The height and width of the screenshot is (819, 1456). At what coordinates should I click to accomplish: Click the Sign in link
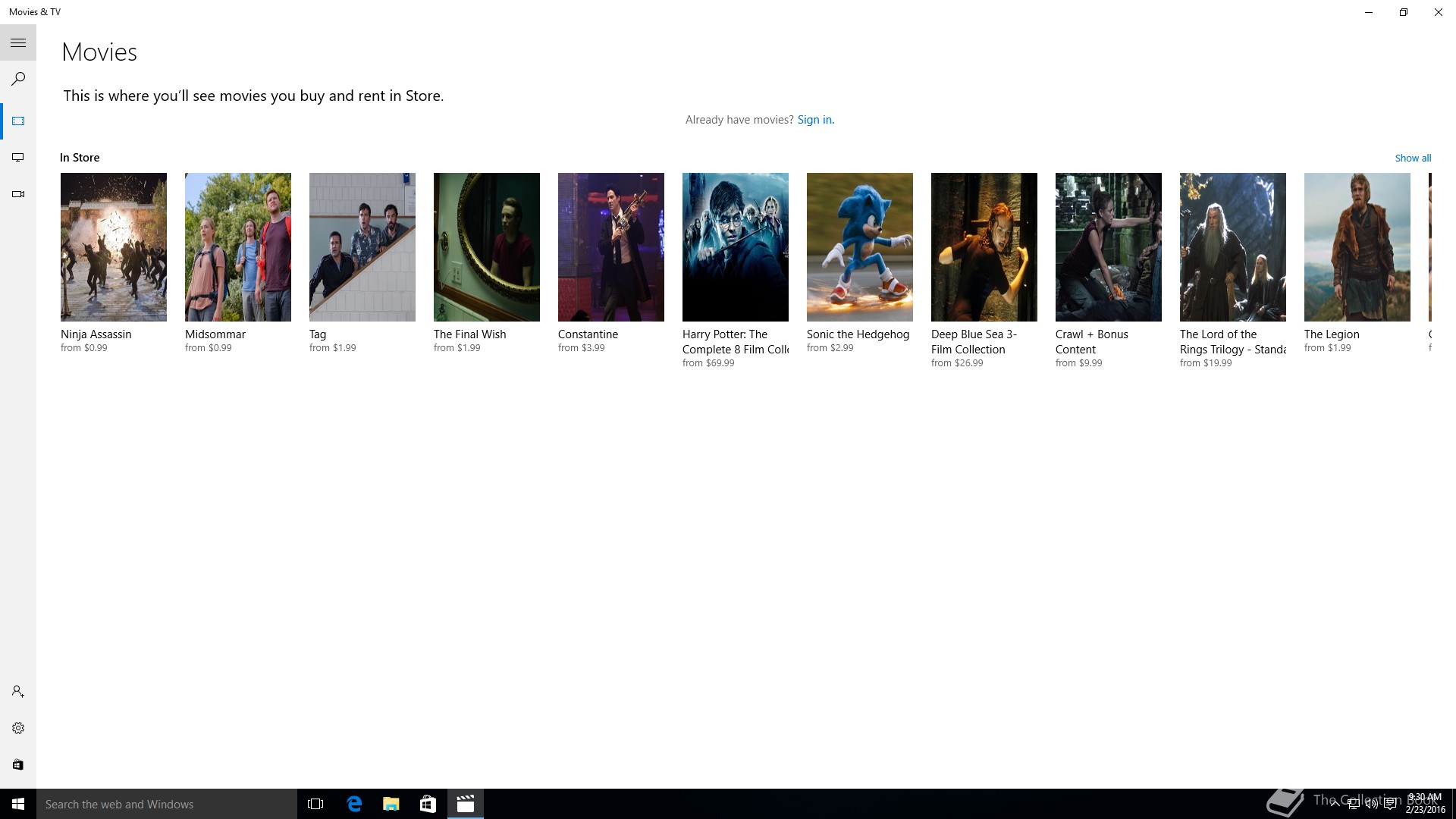click(x=815, y=120)
